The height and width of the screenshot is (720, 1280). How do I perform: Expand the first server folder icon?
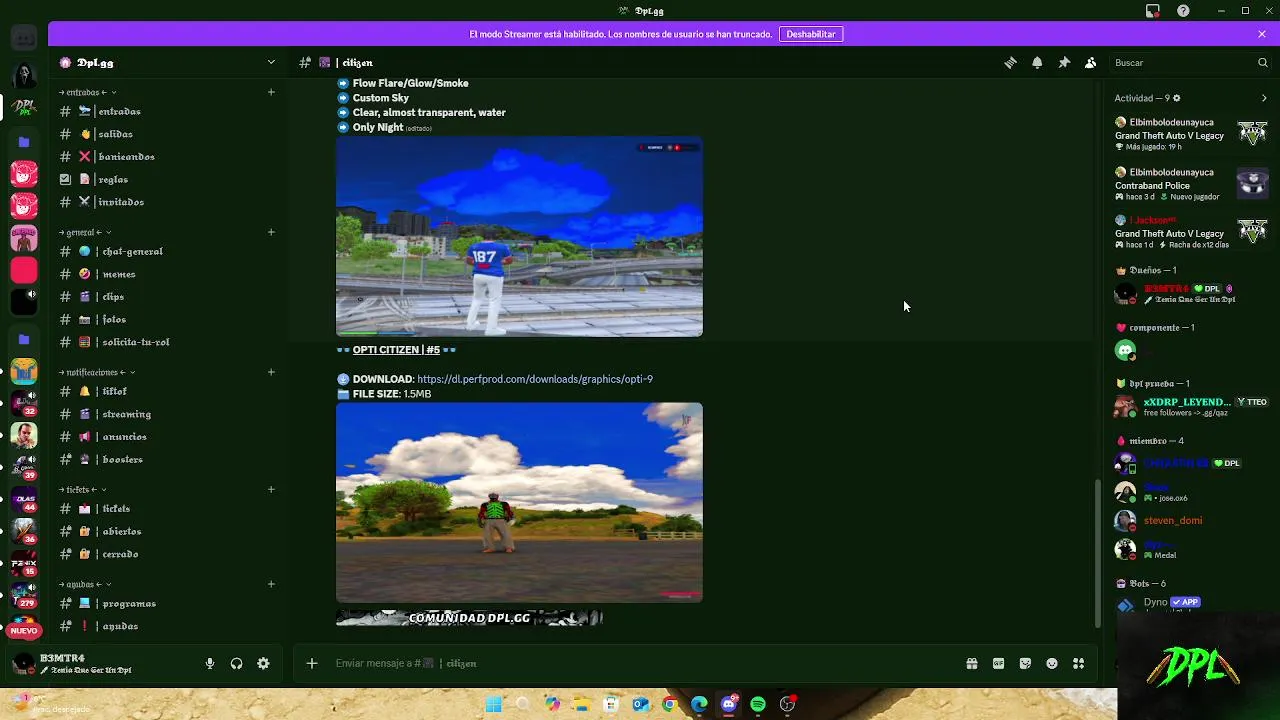coord(24,142)
